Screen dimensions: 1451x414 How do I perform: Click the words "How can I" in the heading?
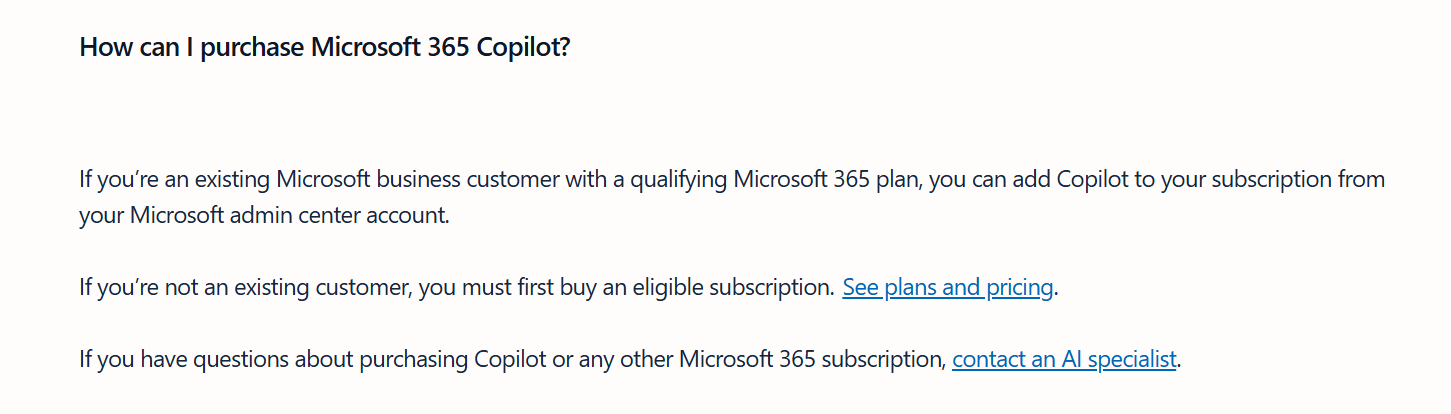click(x=136, y=47)
